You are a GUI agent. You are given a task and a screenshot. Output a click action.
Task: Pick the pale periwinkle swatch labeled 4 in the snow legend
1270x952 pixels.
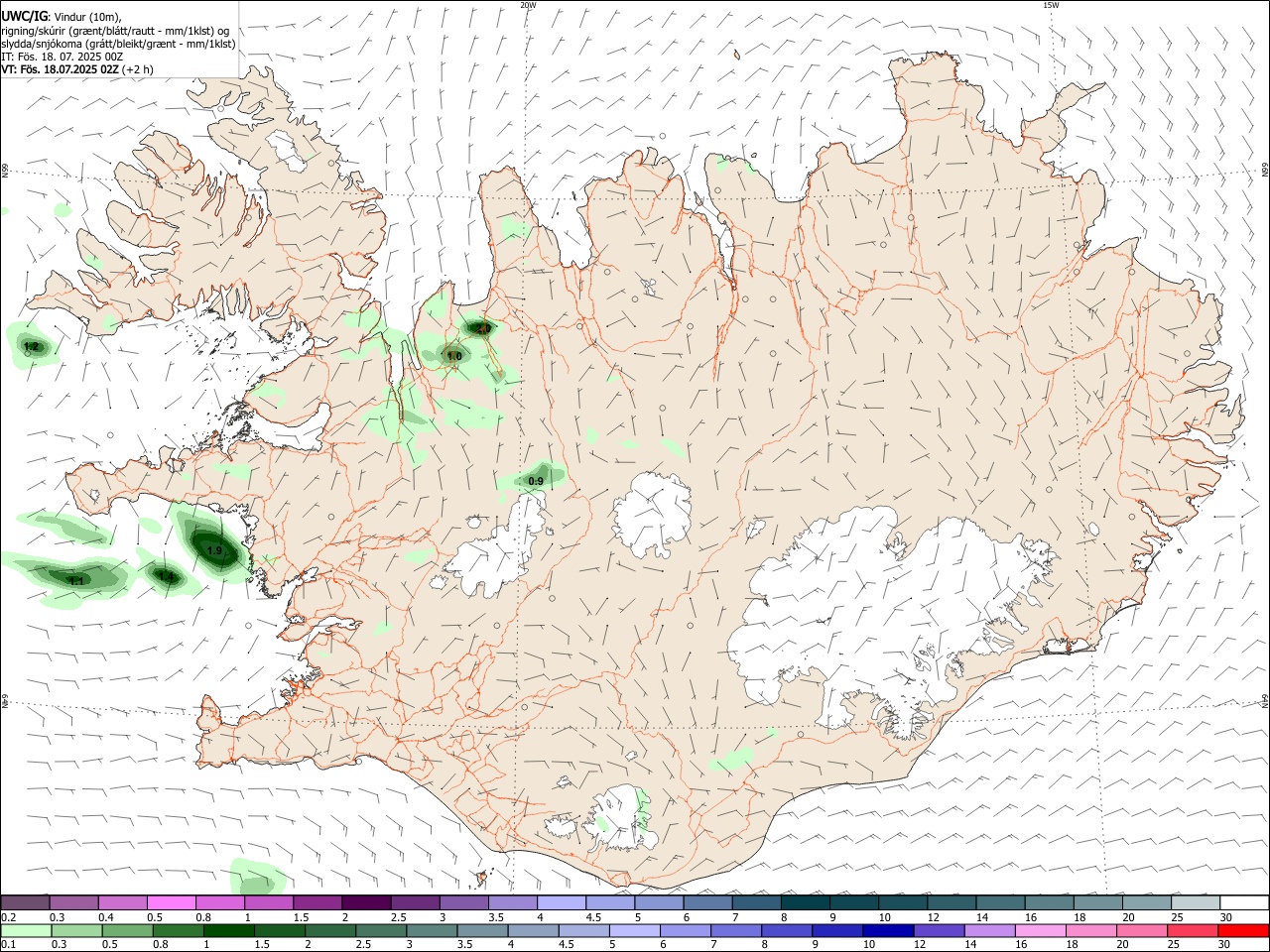(562, 902)
